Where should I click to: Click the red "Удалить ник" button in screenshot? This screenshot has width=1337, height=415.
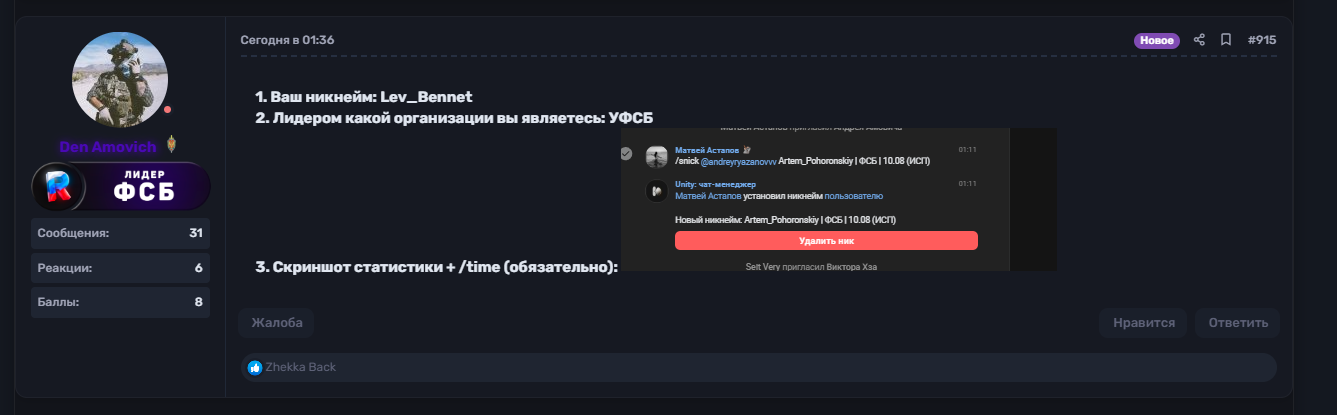click(x=826, y=241)
